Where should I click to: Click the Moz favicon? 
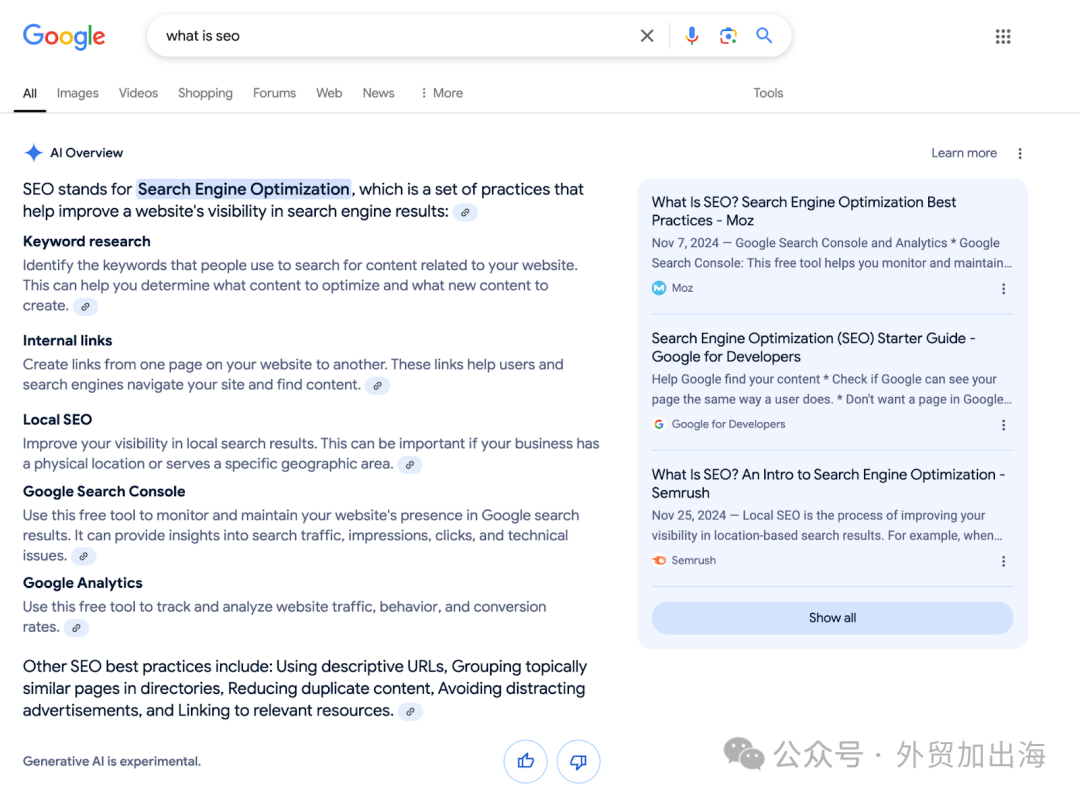pos(659,288)
